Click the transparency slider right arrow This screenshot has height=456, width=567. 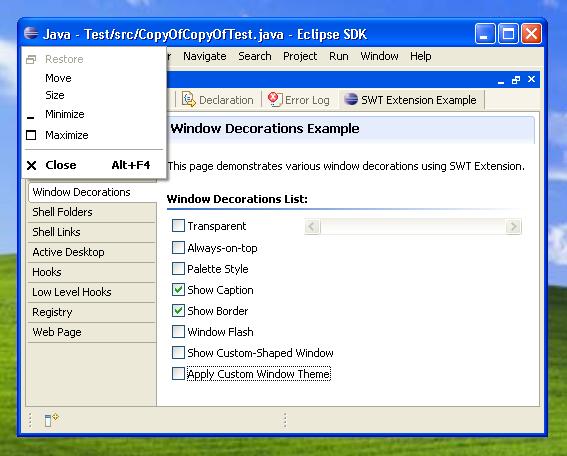[513, 227]
